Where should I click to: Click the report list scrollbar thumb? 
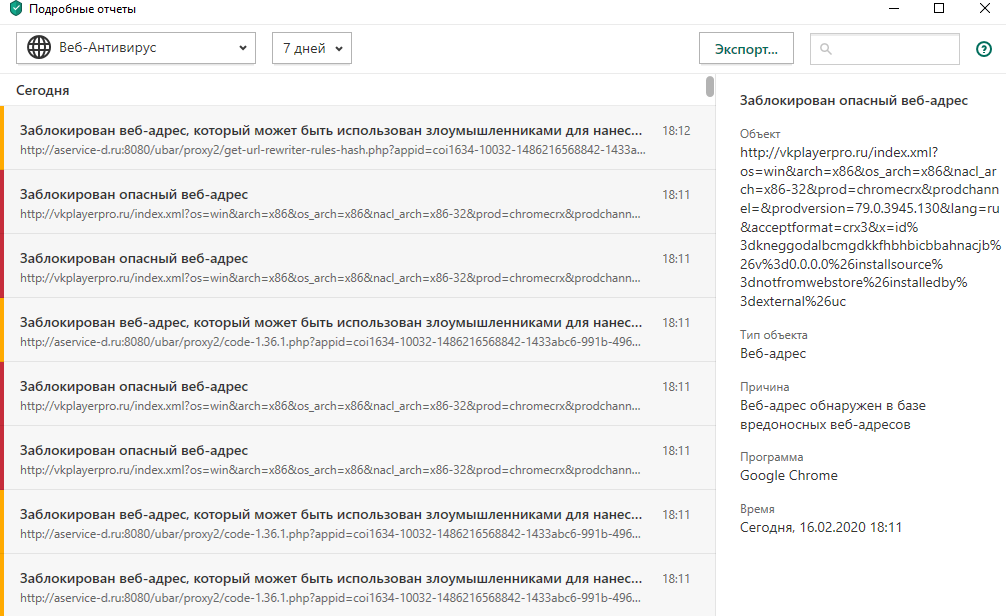click(710, 87)
